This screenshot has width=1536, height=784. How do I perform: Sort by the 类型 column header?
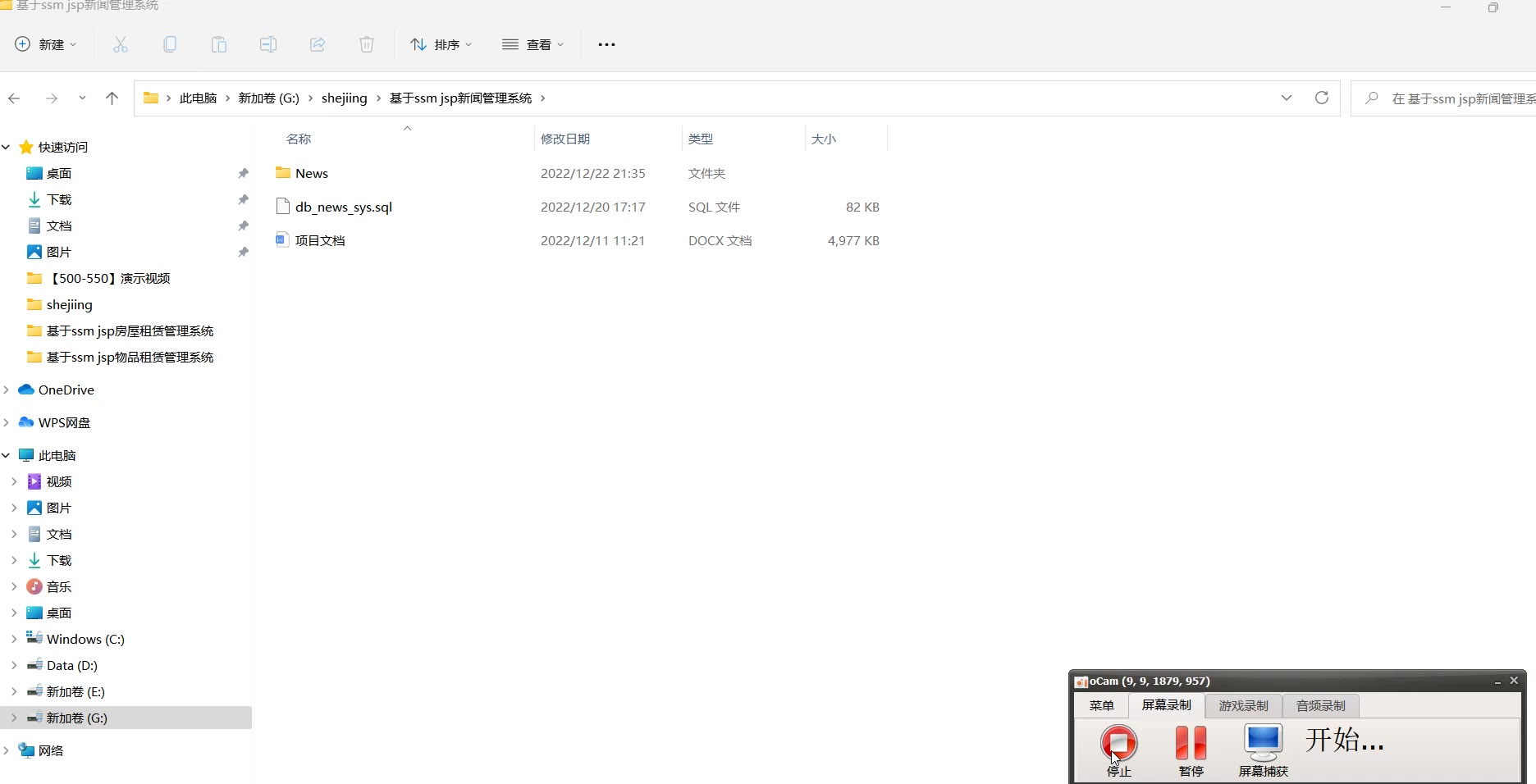point(701,139)
